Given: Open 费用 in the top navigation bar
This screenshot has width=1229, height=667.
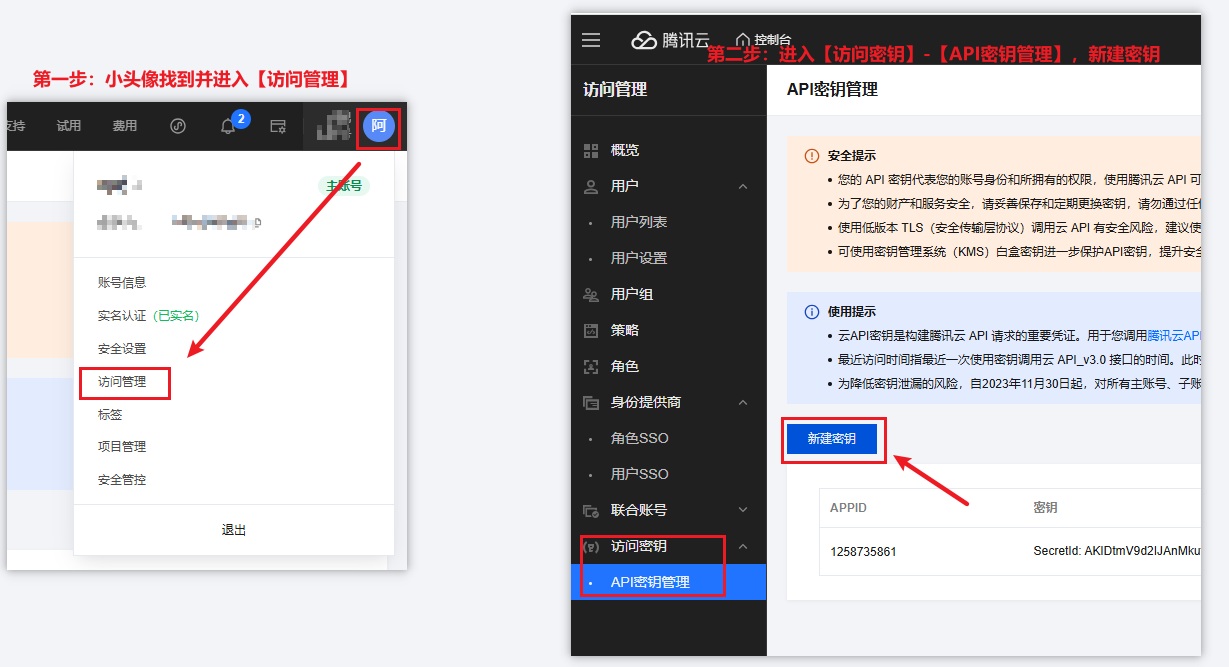Looking at the screenshot, I should coord(125,126).
